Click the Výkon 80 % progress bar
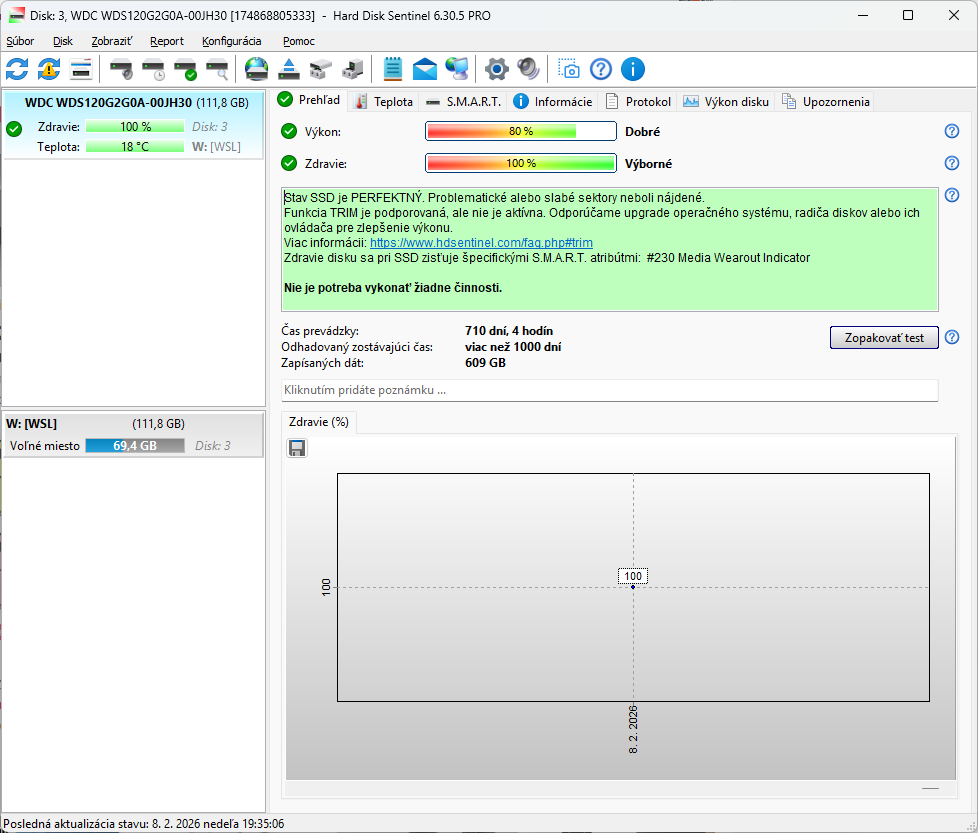The image size is (978, 833). pos(521,131)
